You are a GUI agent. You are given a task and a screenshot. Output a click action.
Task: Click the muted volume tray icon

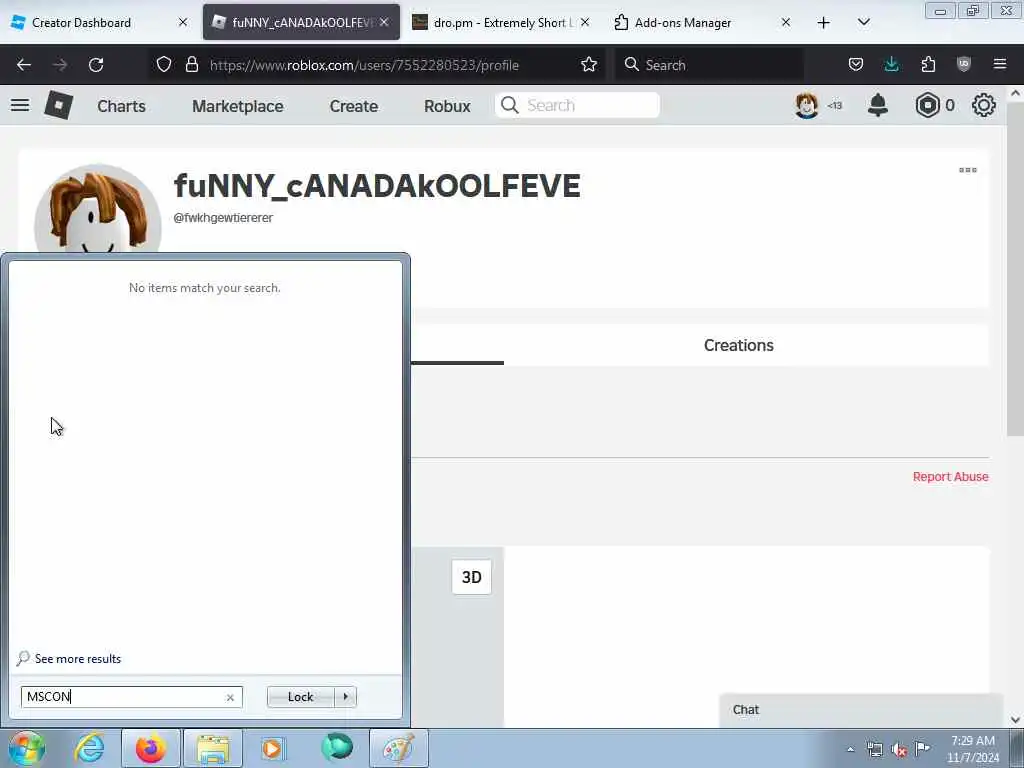tap(899, 749)
